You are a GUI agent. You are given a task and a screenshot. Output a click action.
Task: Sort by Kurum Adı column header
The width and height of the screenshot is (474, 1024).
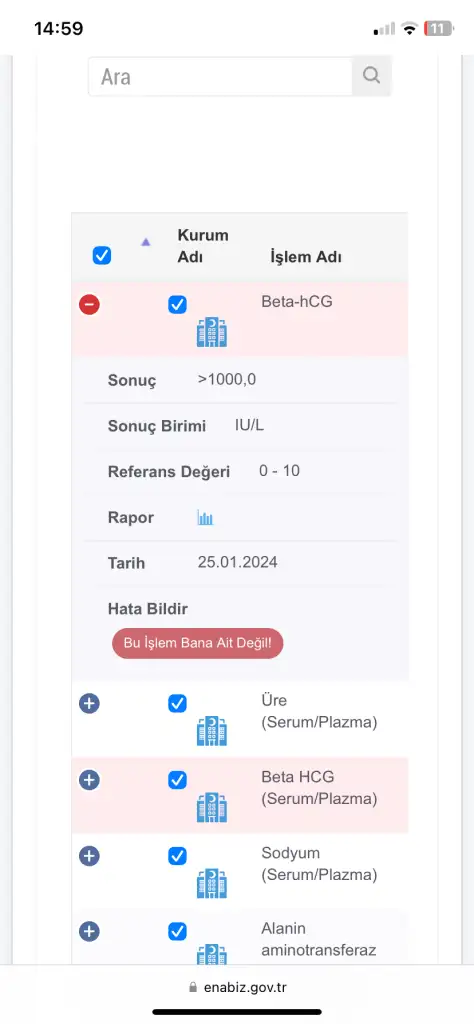[202, 246]
